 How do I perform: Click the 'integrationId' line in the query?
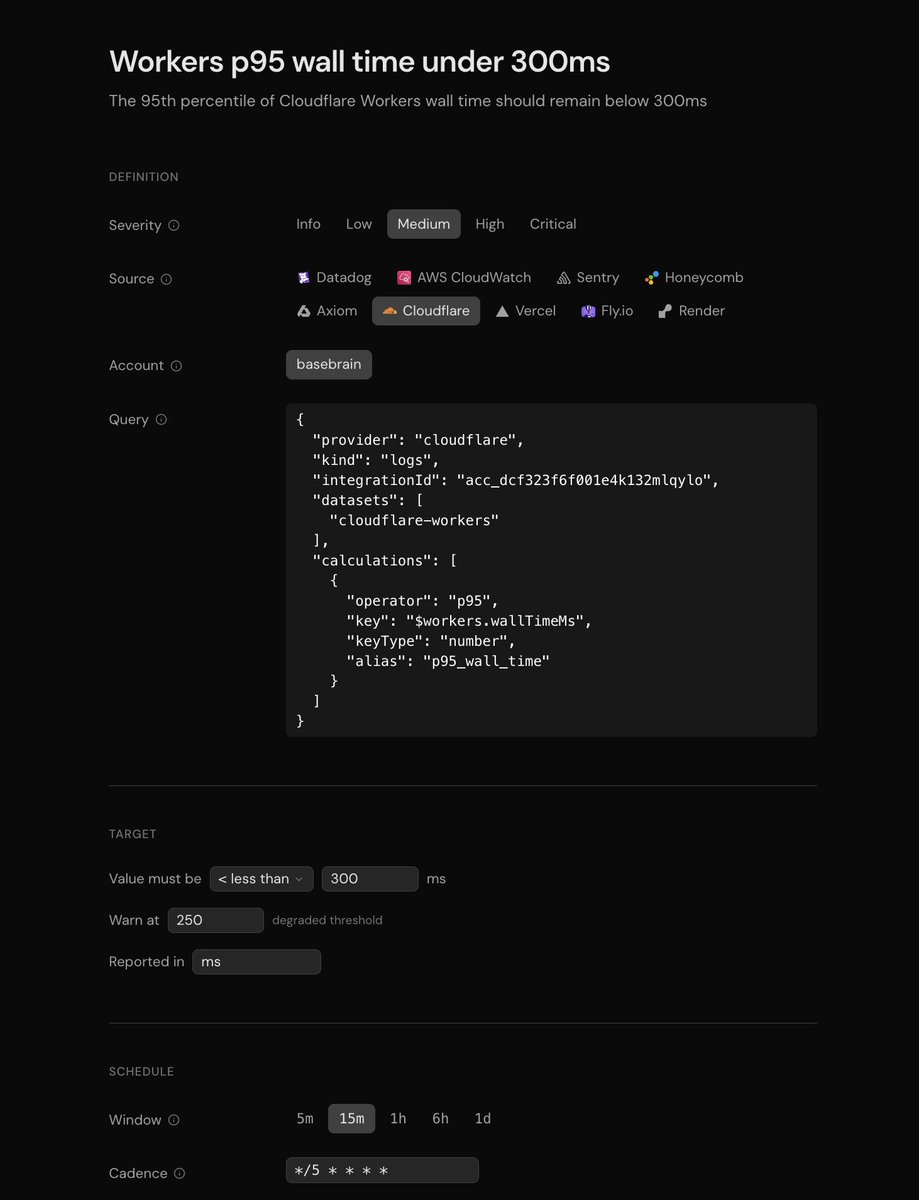(516, 480)
